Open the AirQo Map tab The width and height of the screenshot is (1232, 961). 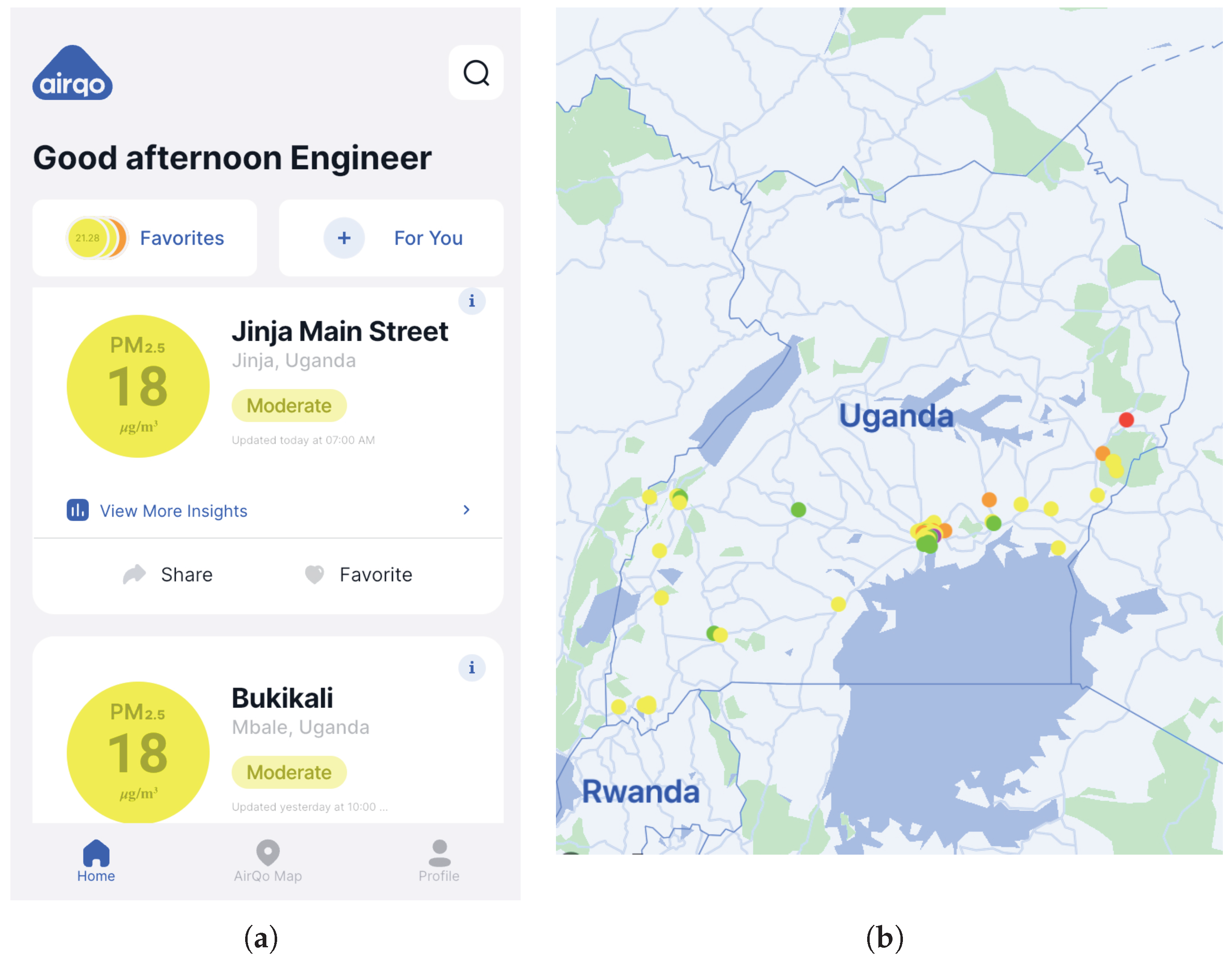coord(268,860)
